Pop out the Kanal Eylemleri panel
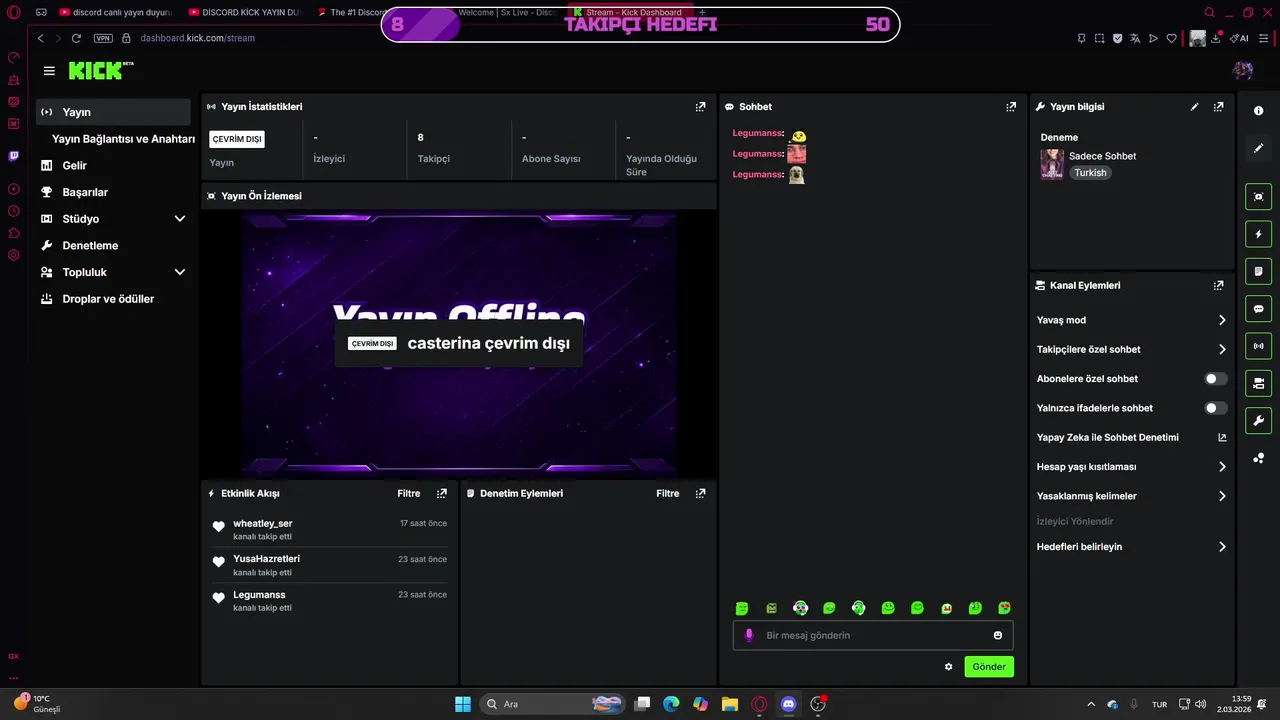 [1218, 285]
